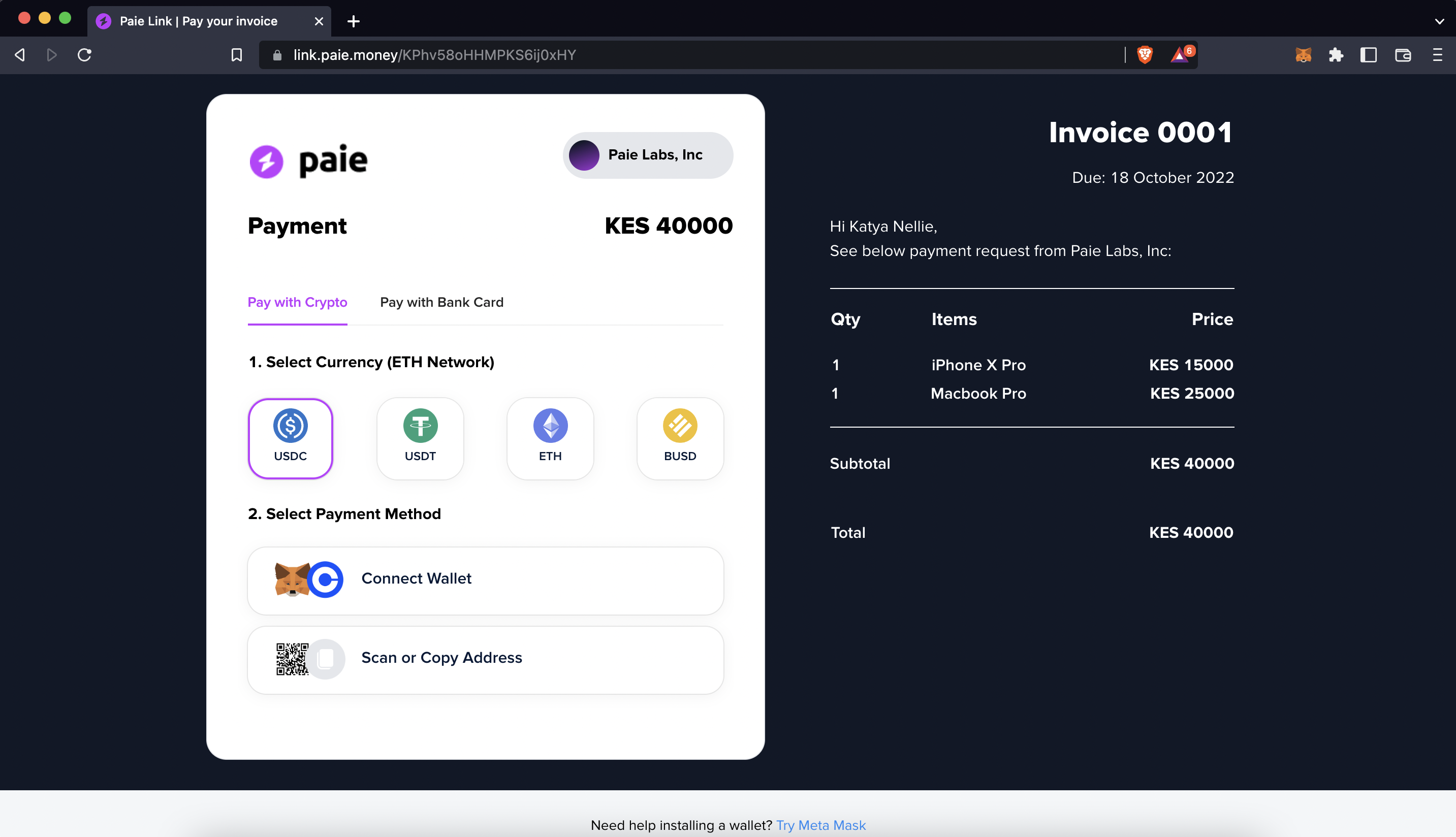
Task: Click the Paie Labs, Inc merchant badge
Action: point(648,155)
